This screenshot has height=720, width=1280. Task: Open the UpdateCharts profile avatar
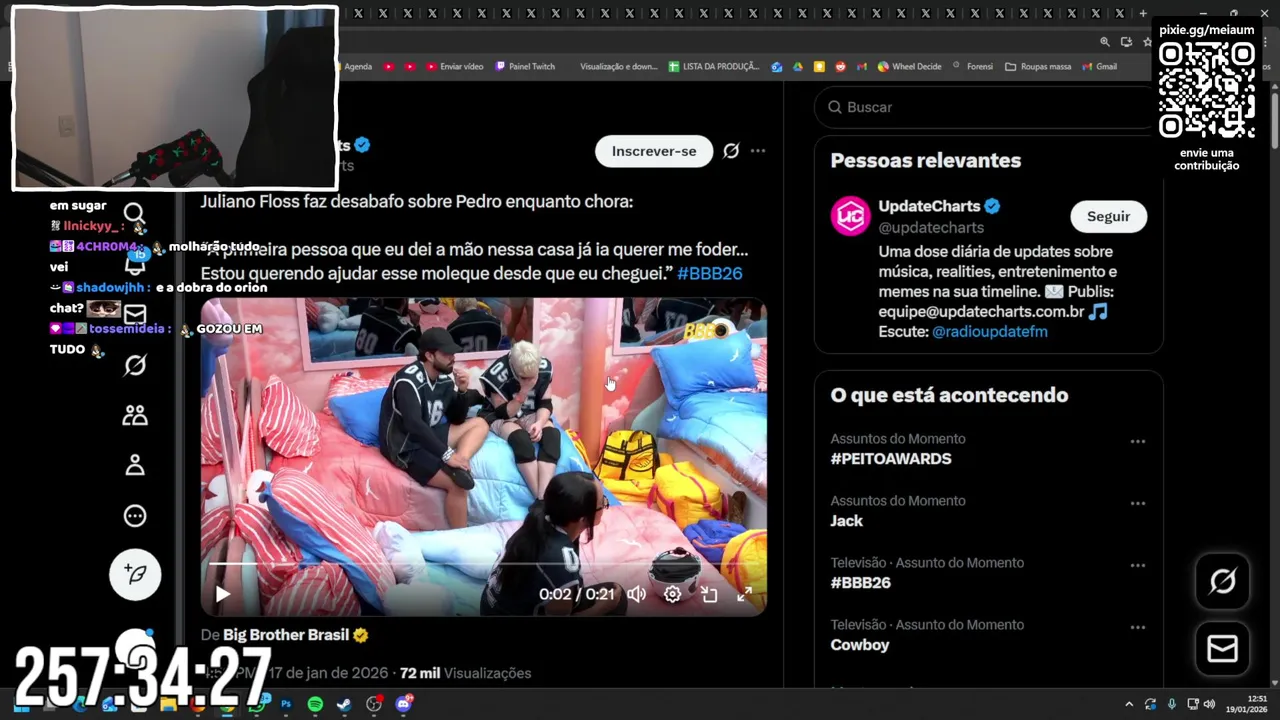pyautogui.click(x=851, y=216)
